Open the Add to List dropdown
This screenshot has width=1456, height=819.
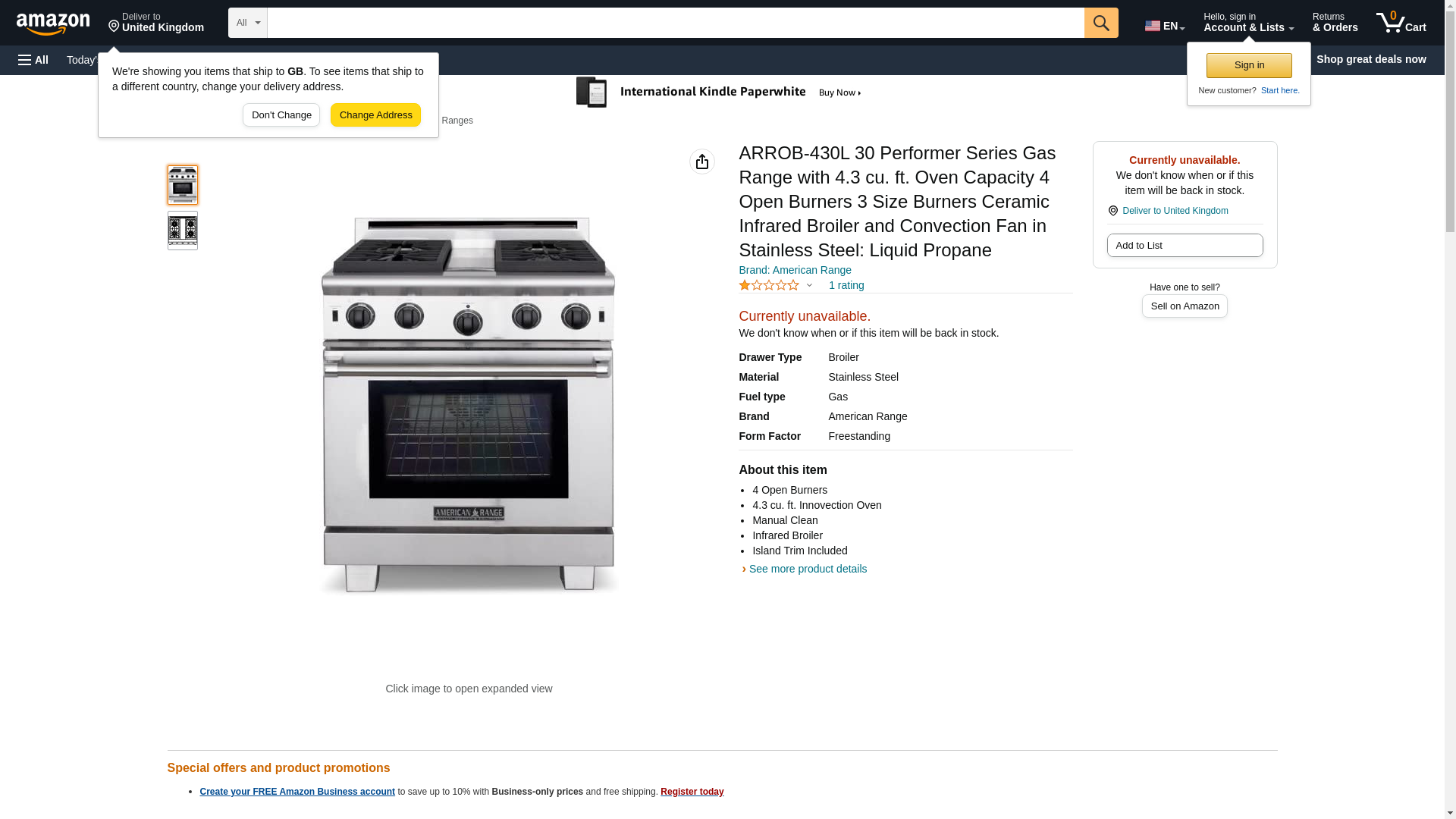[x=1185, y=245]
